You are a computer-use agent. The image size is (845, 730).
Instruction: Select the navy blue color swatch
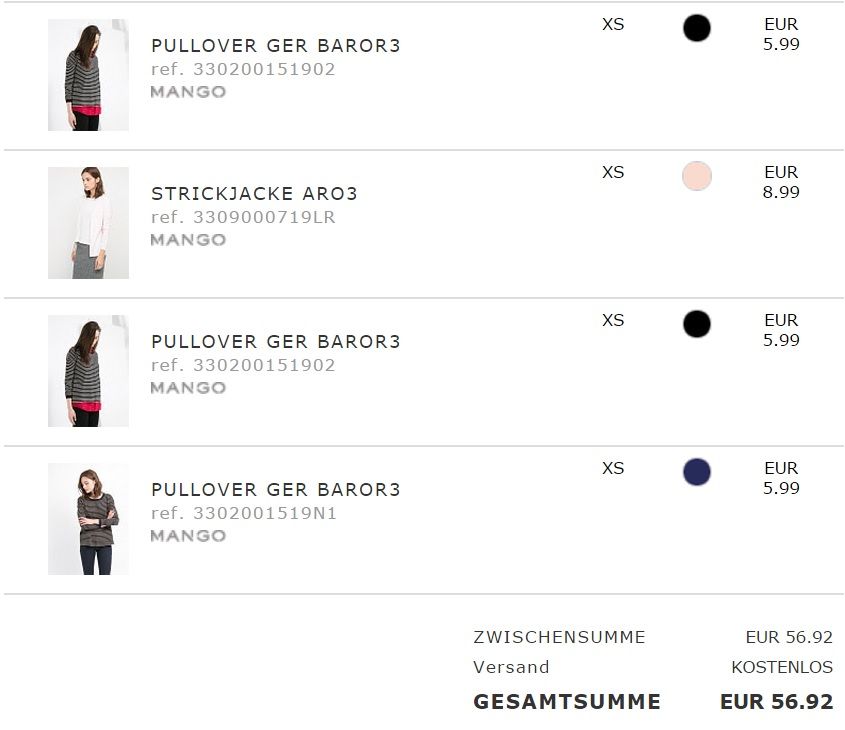point(697,472)
